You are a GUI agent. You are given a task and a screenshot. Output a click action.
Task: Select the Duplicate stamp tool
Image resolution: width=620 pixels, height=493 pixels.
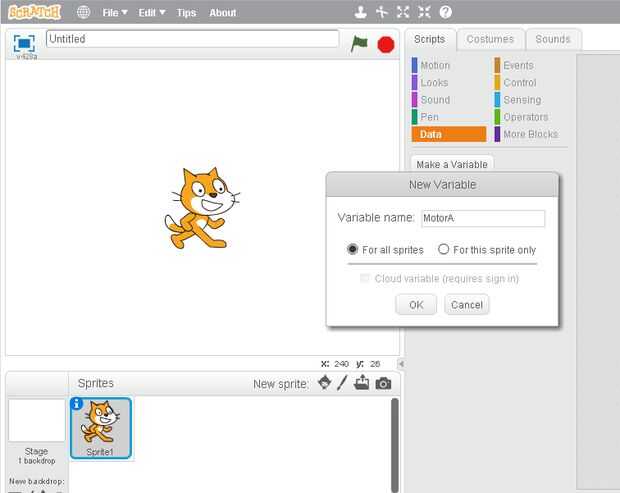pos(360,12)
